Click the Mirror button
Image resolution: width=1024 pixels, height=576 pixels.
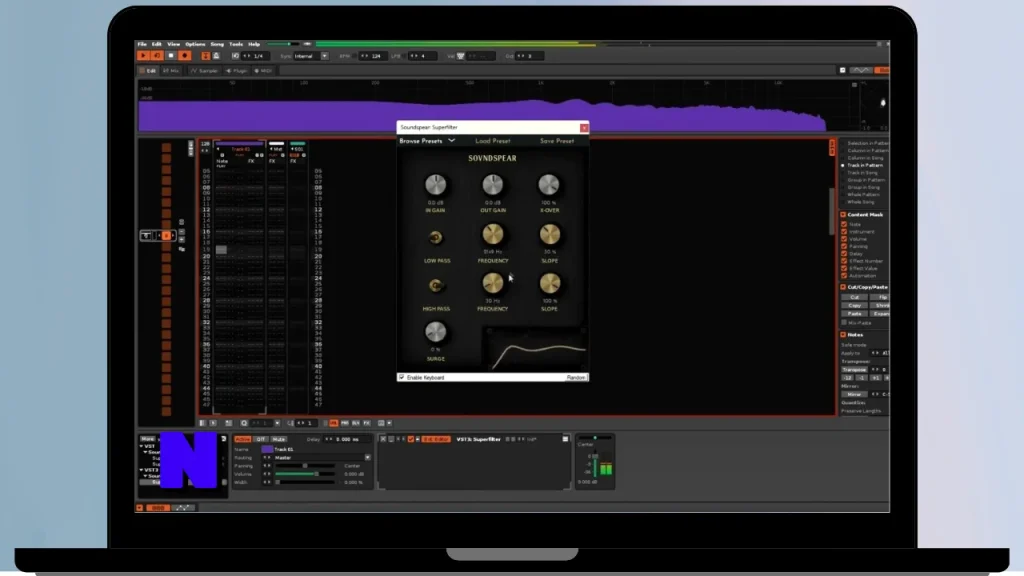854,394
